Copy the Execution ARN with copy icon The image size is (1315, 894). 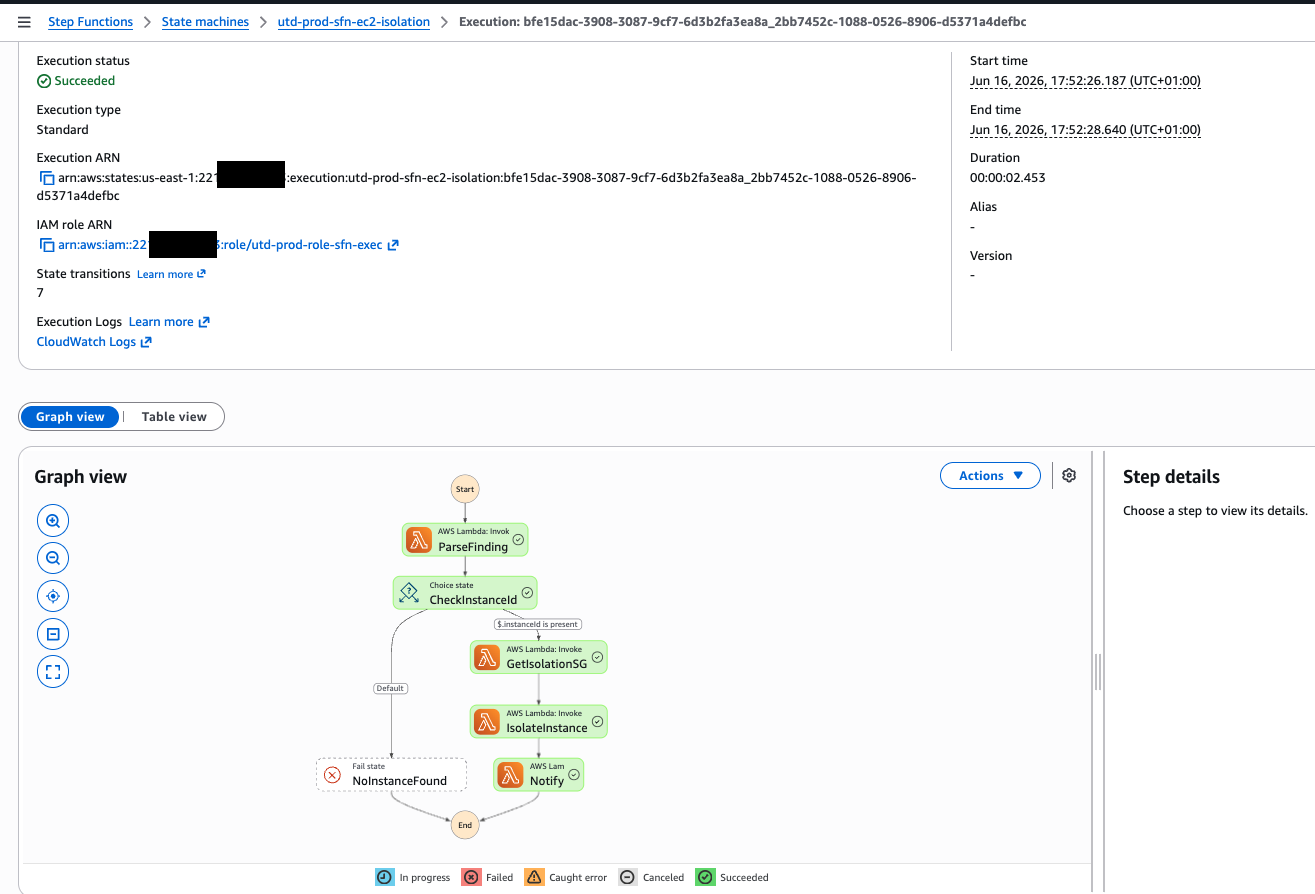pos(46,178)
